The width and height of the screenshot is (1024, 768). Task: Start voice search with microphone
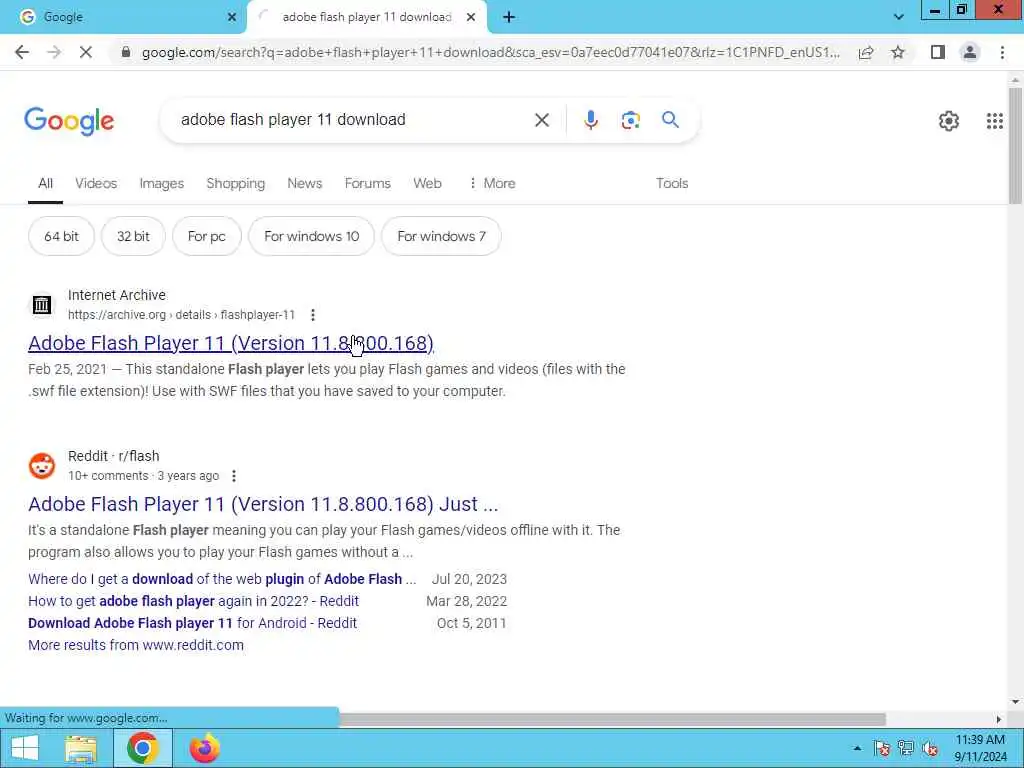click(590, 120)
